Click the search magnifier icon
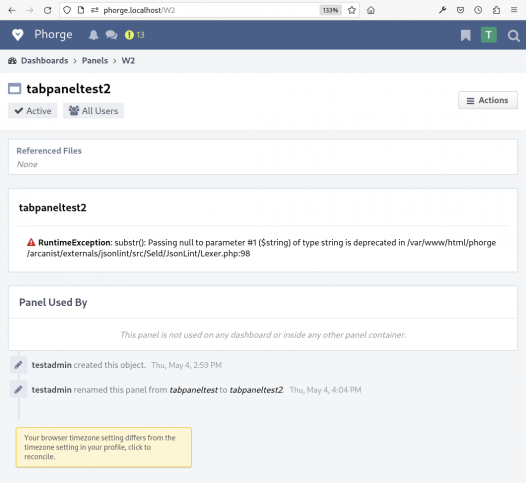 (513, 35)
